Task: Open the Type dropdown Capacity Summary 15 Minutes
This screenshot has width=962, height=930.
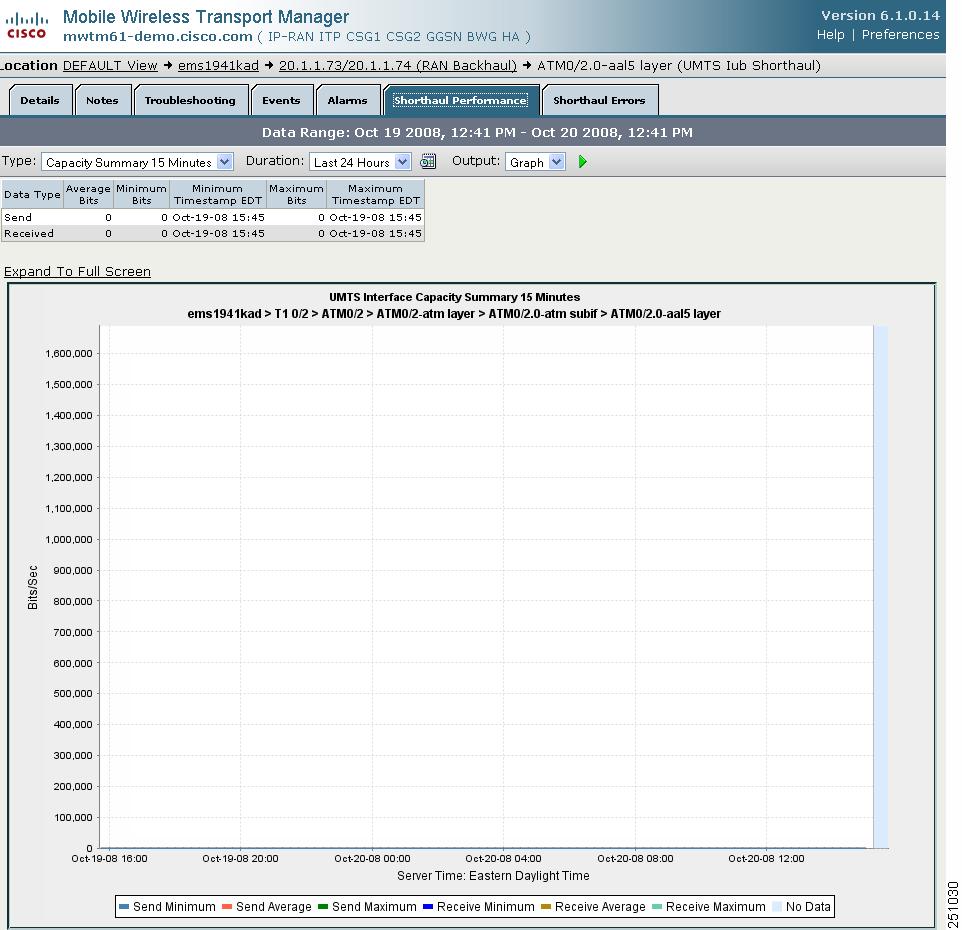Action: tap(137, 162)
